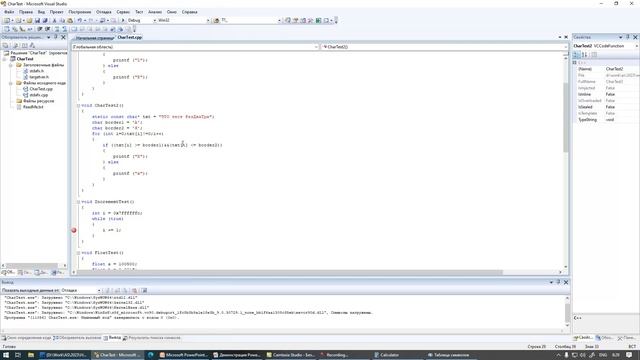Switch to the Find Symbol Results tab
Viewport: 640px width, 360px height.
[x=152, y=338]
